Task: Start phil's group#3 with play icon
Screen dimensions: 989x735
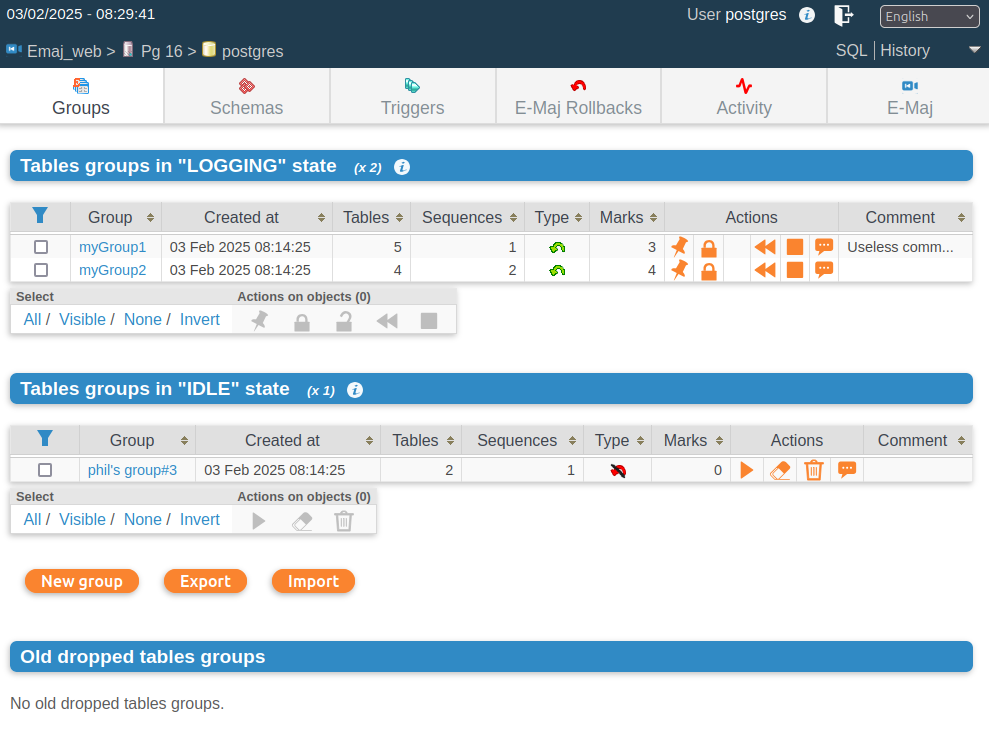Action: [747, 470]
